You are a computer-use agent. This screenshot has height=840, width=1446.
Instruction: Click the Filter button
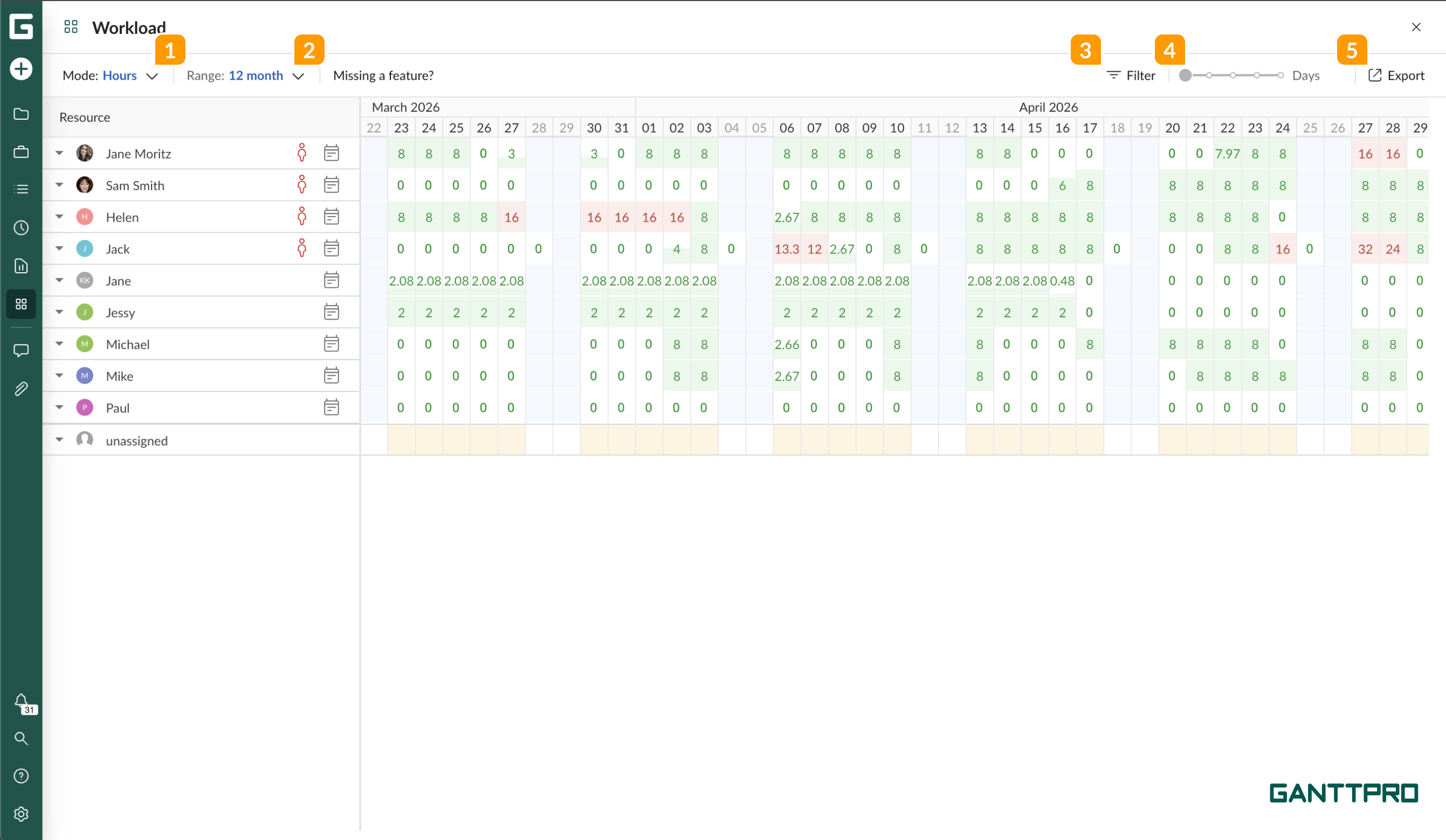1131,75
